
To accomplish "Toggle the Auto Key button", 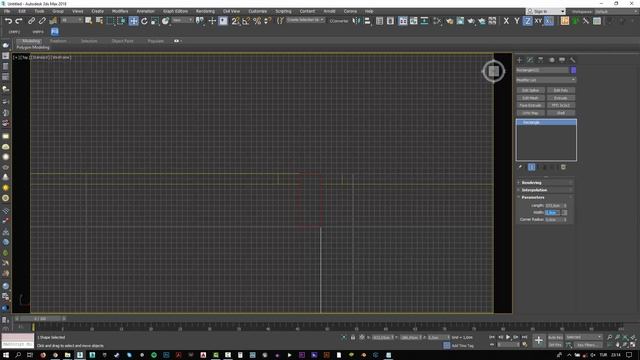I will 555,338.
